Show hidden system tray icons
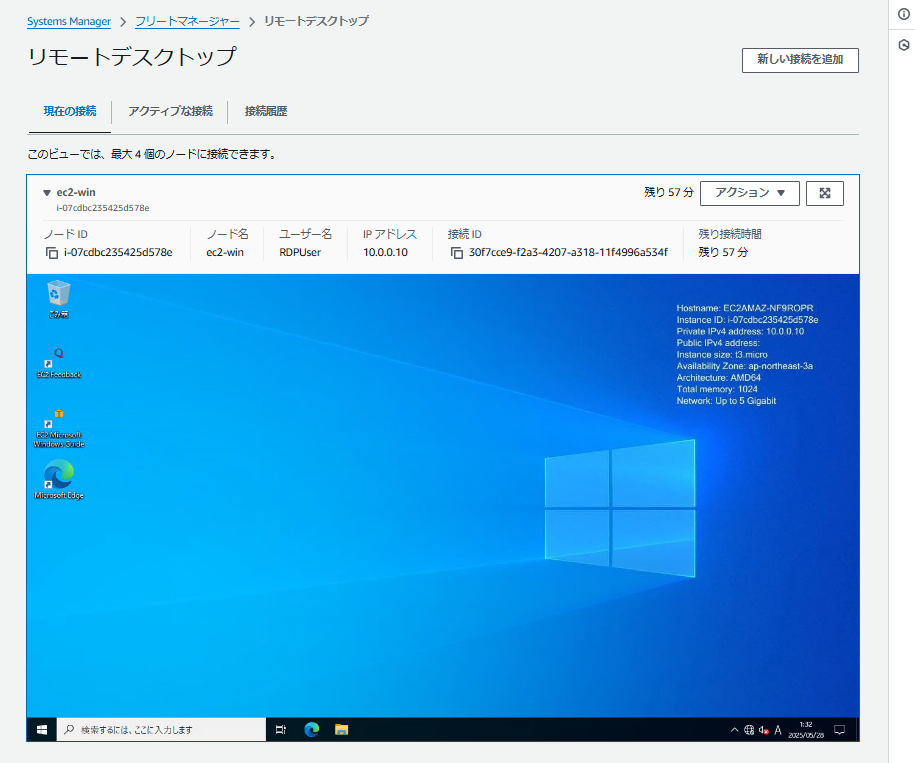The height and width of the screenshot is (763, 915). (735, 730)
